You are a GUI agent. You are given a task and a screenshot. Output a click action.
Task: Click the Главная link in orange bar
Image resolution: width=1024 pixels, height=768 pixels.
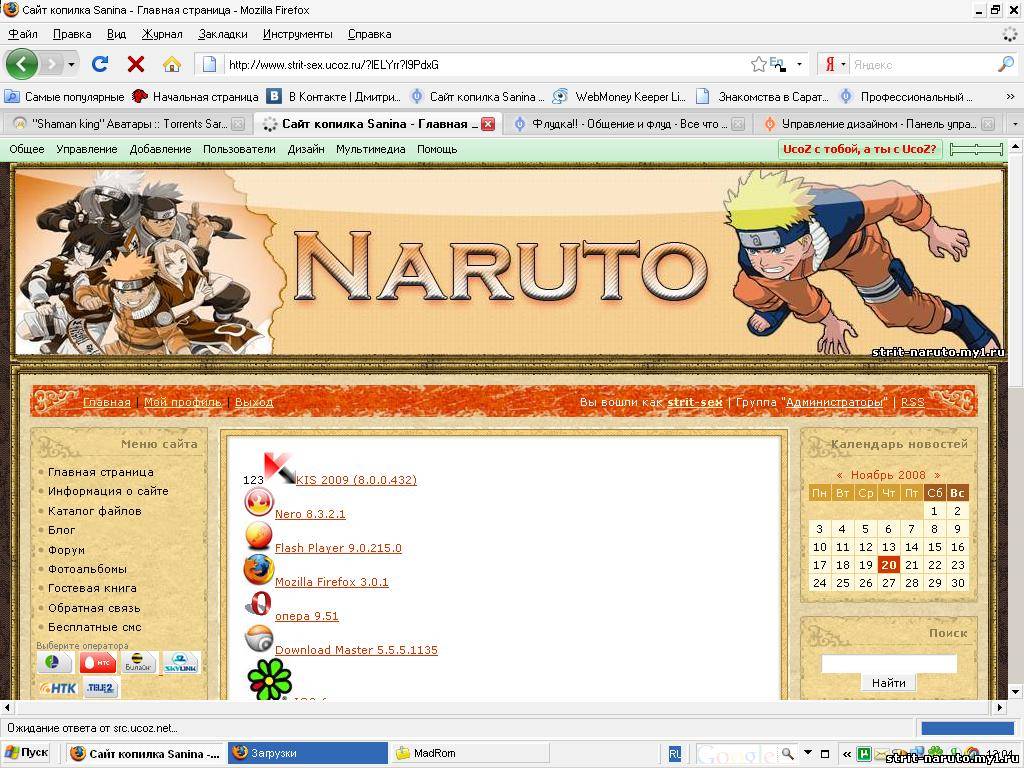[x=106, y=402]
